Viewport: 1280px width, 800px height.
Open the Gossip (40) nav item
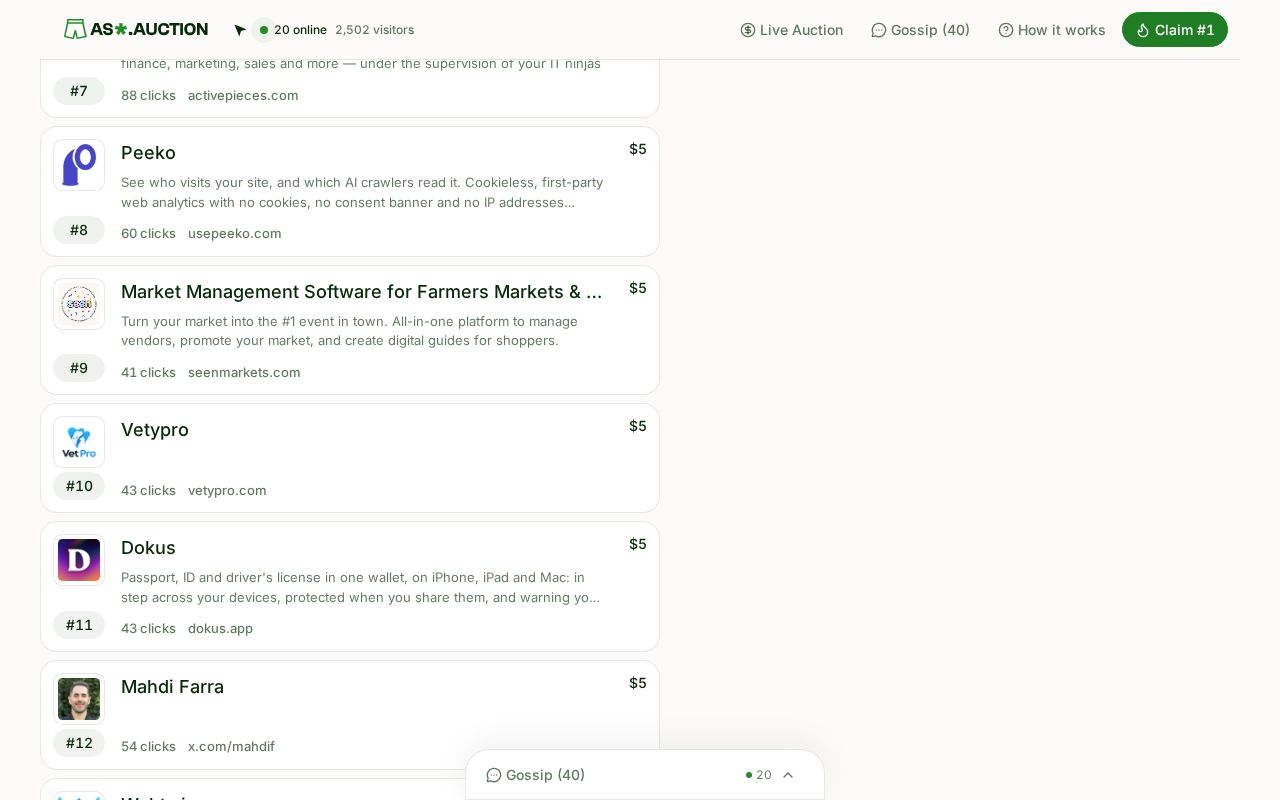pyautogui.click(x=921, y=30)
